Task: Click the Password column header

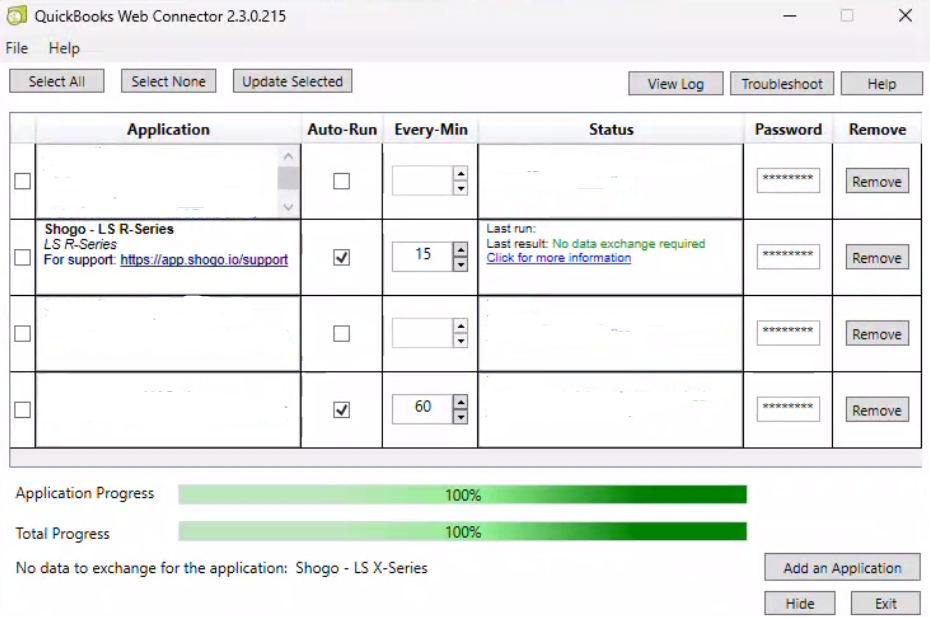Action: [x=788, y=129]
